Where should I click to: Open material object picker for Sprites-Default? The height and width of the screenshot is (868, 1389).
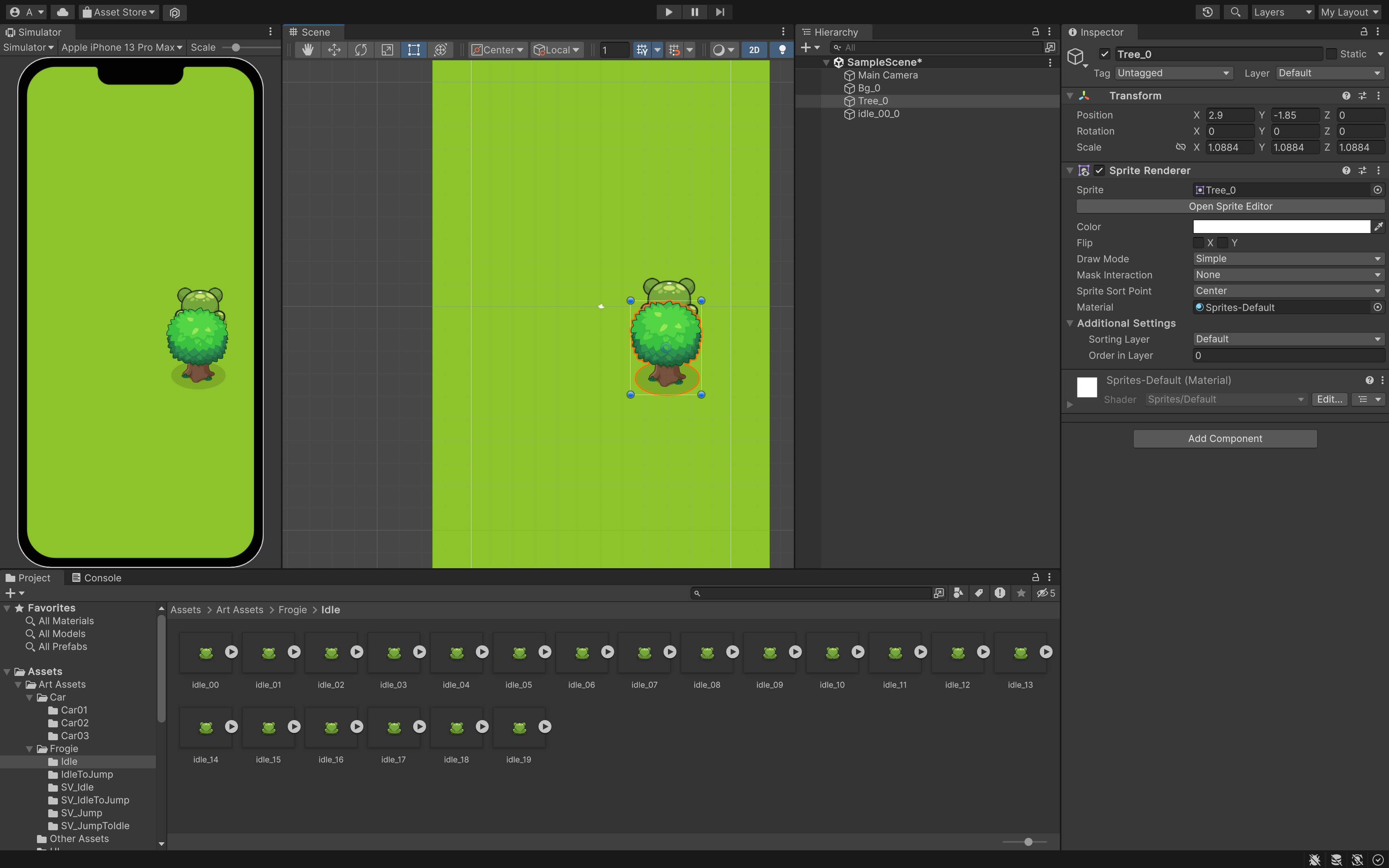1377,307
